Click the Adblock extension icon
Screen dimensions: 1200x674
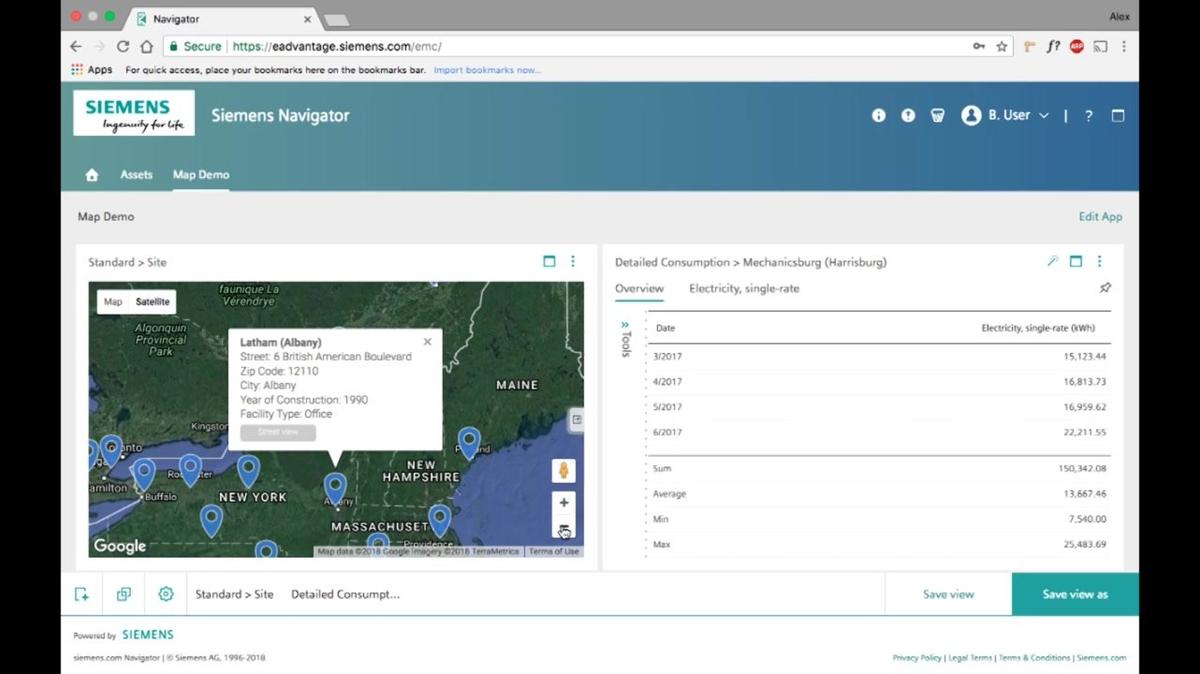pos(1077,46)
